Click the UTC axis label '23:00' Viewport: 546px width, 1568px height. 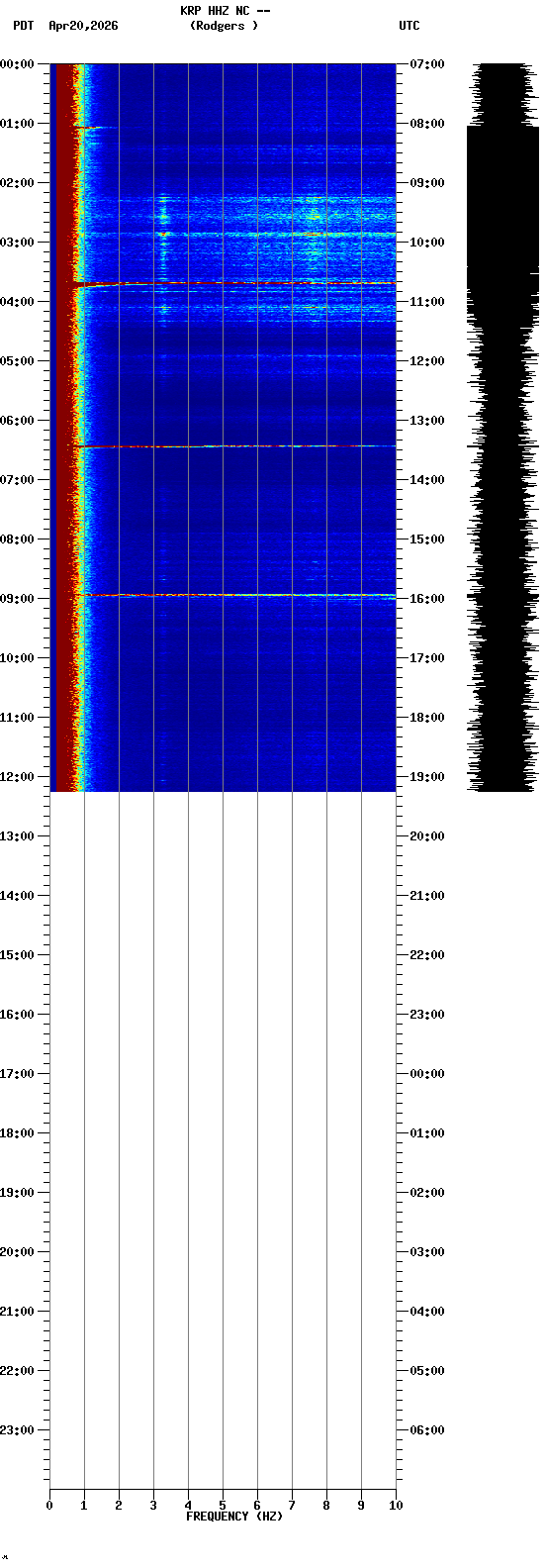tap(427, 1015)
